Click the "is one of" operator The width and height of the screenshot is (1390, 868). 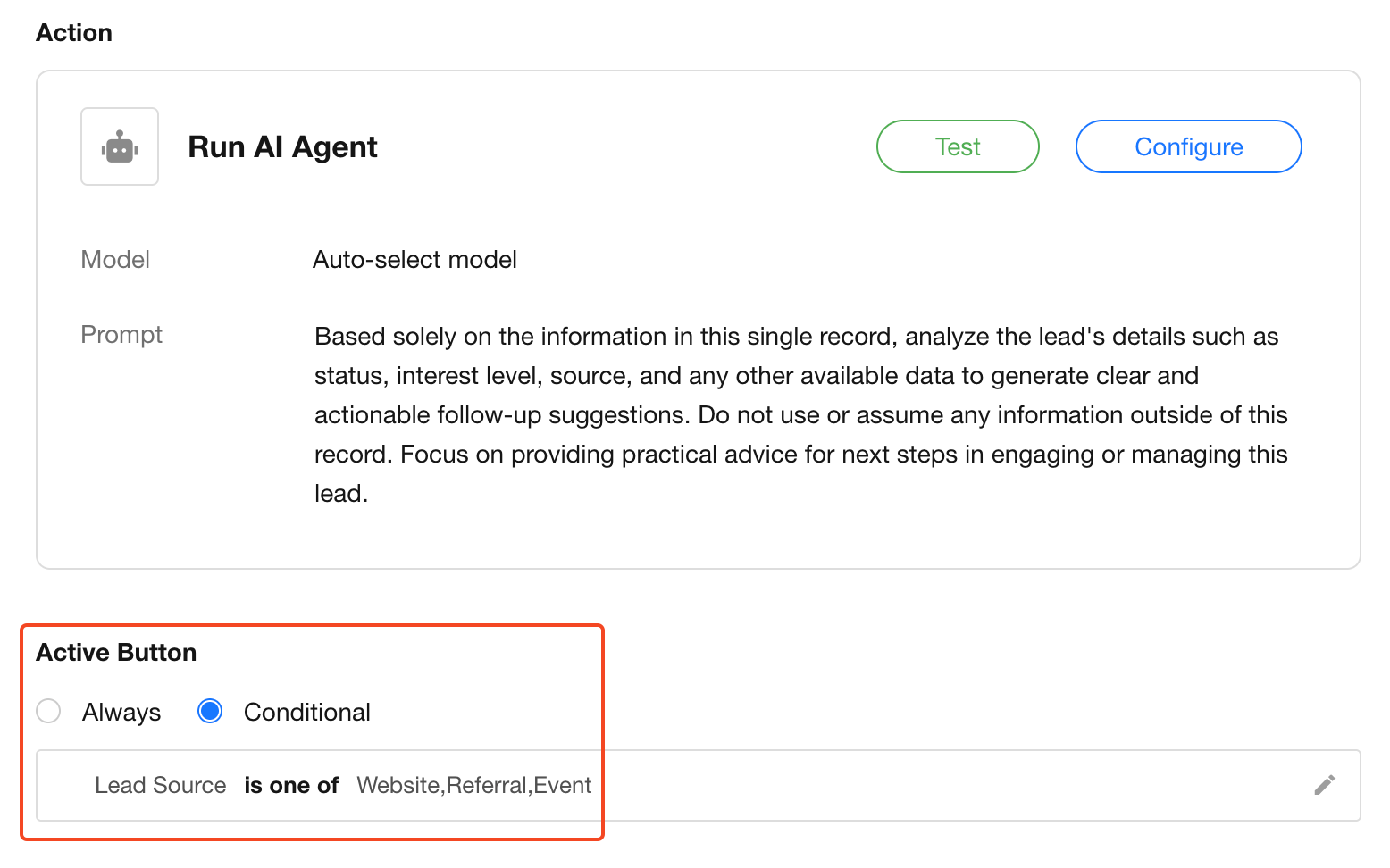pos(291,786)
